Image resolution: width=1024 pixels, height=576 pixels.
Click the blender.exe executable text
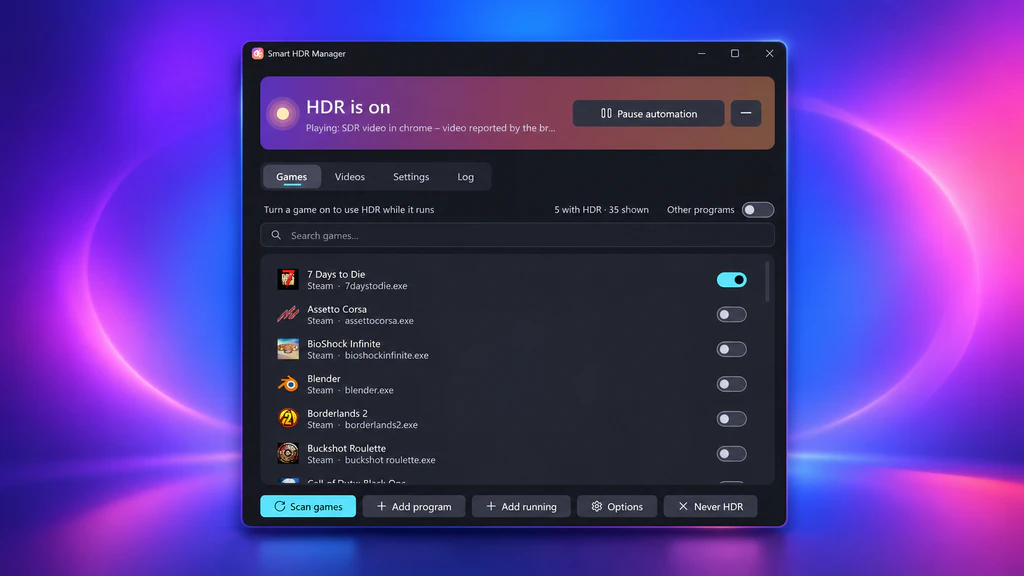click(369, 390)
